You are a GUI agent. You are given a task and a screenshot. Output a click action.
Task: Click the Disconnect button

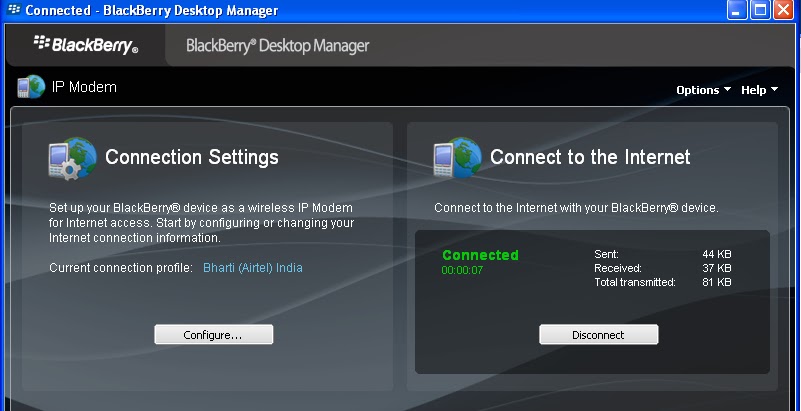point(598,335)
